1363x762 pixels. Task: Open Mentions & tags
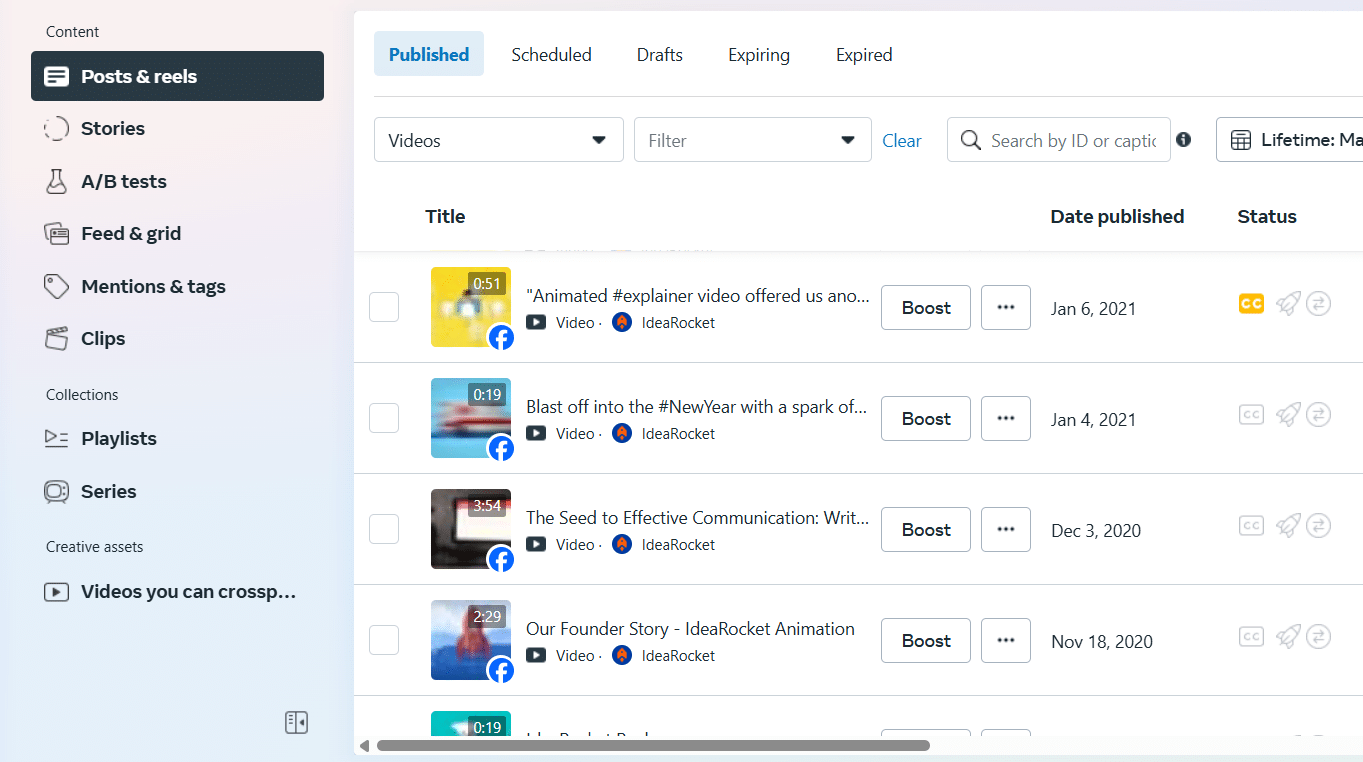(152, 287)
